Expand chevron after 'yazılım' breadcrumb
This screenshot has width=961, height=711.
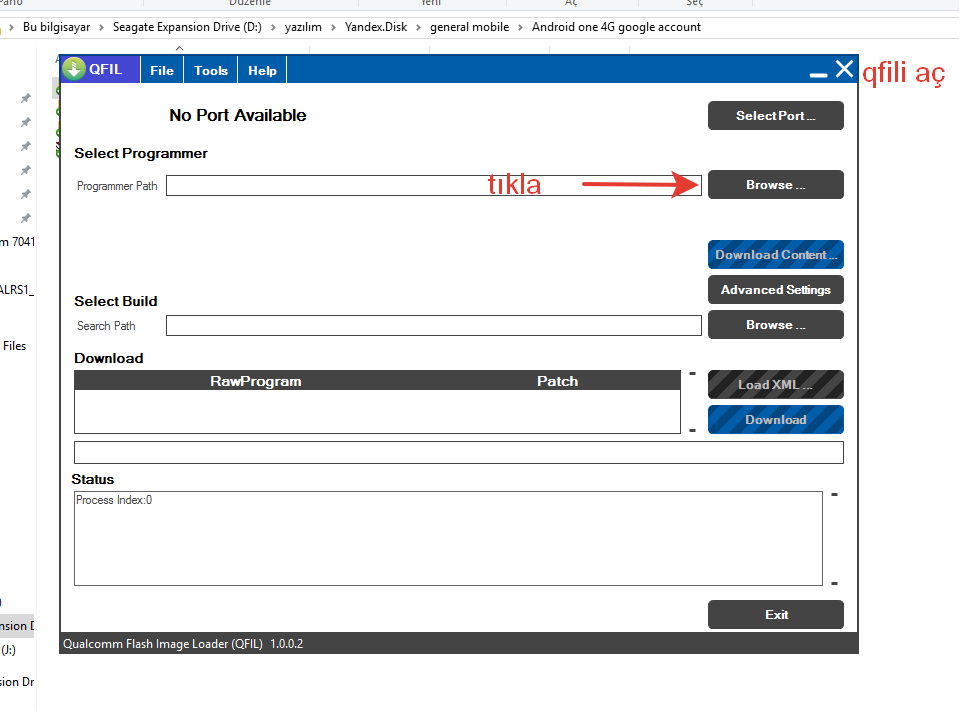333,28
